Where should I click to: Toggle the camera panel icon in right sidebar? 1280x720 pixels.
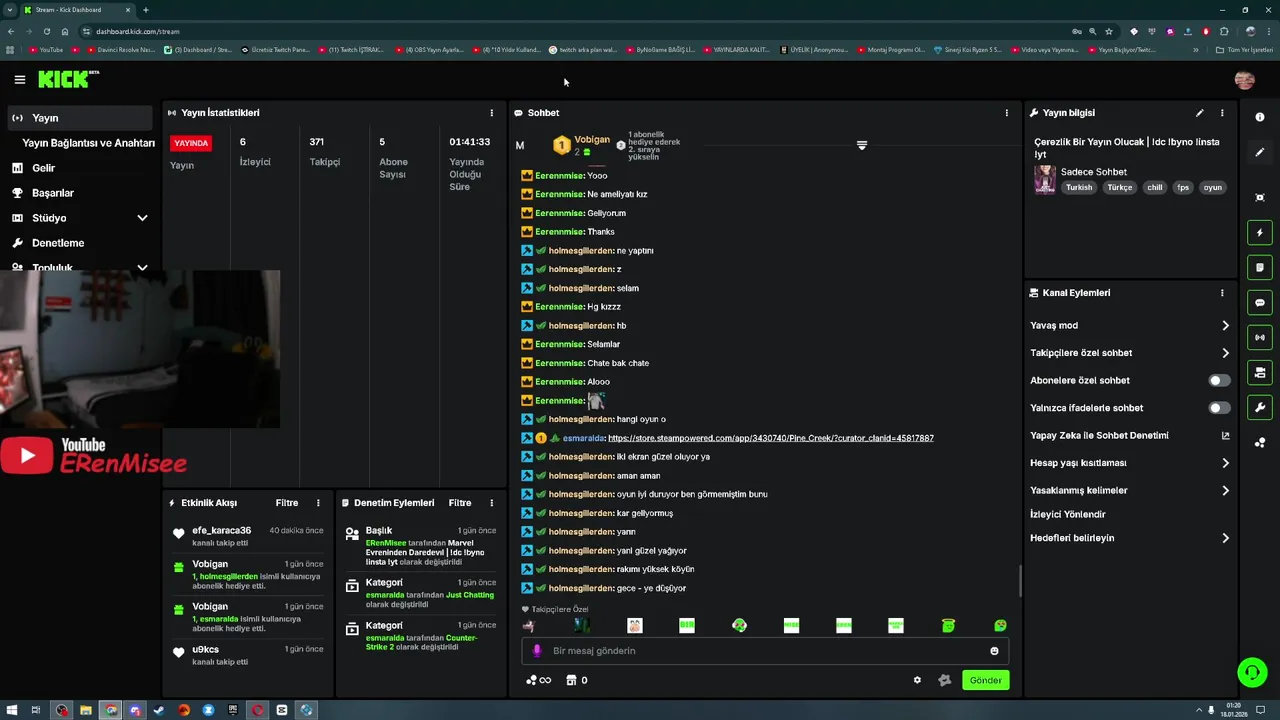[x=1259, y=372]
